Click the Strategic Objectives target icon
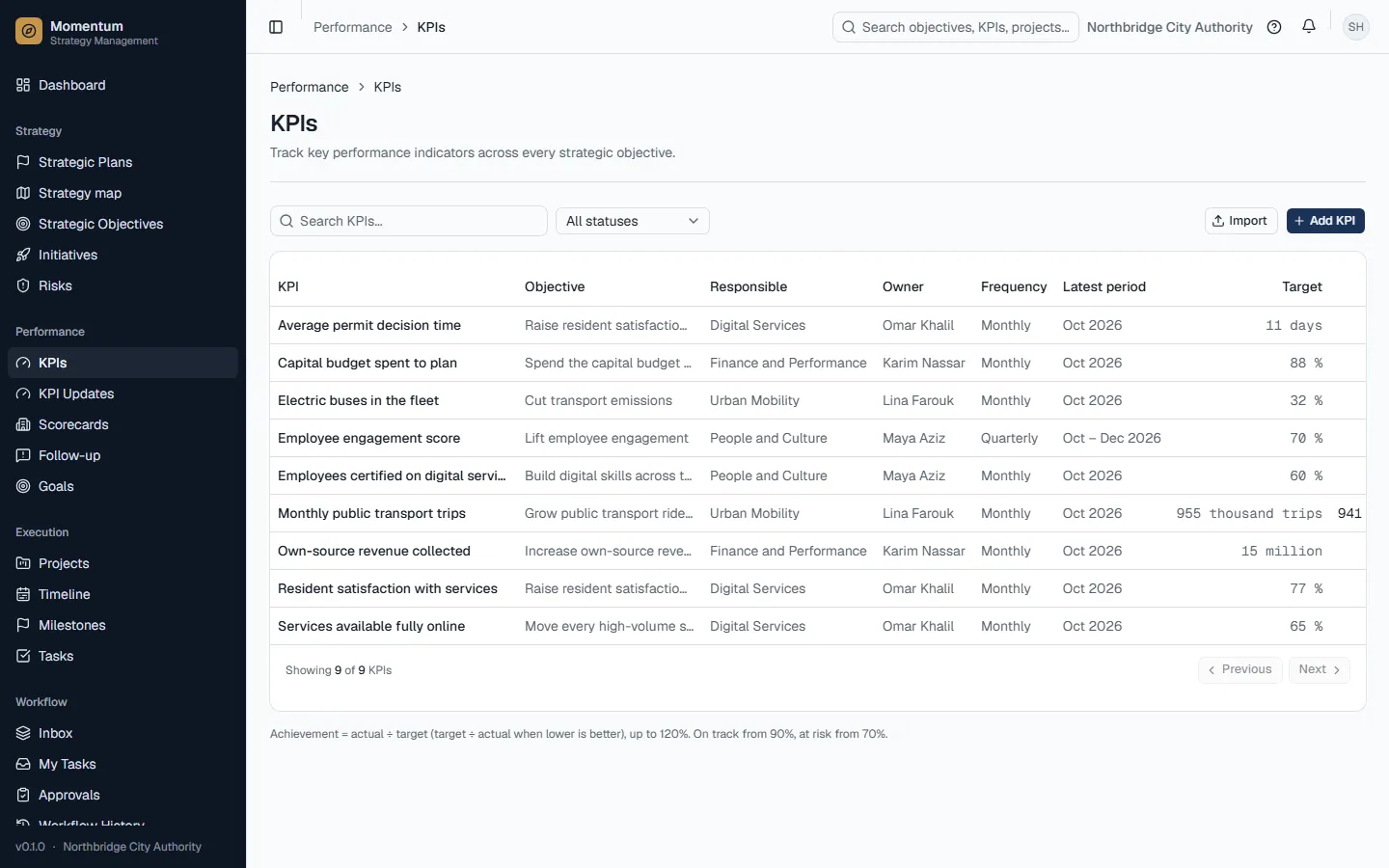 coord(23,224)
